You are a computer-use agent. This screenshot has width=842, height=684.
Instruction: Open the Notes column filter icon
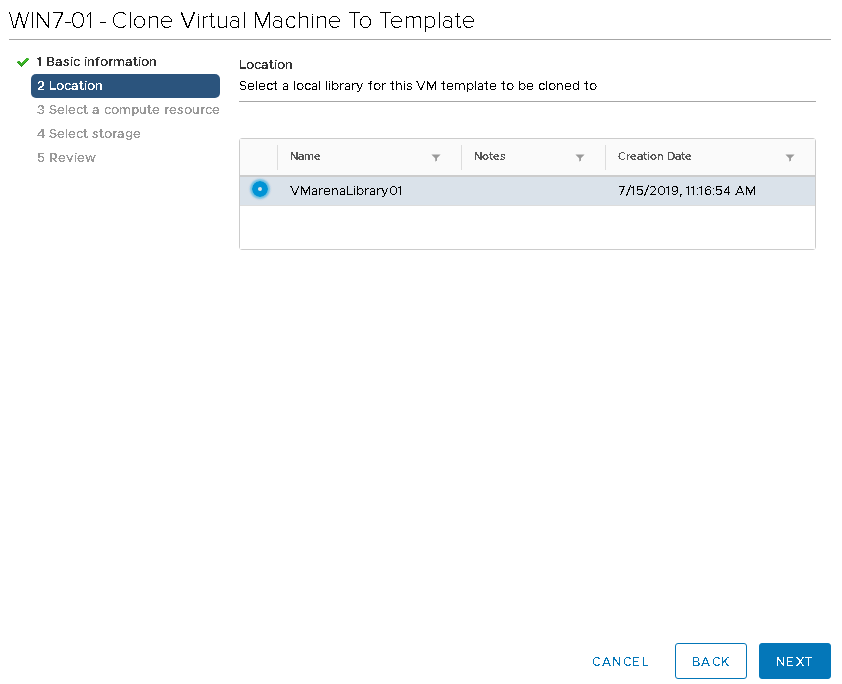click(580, 157)
